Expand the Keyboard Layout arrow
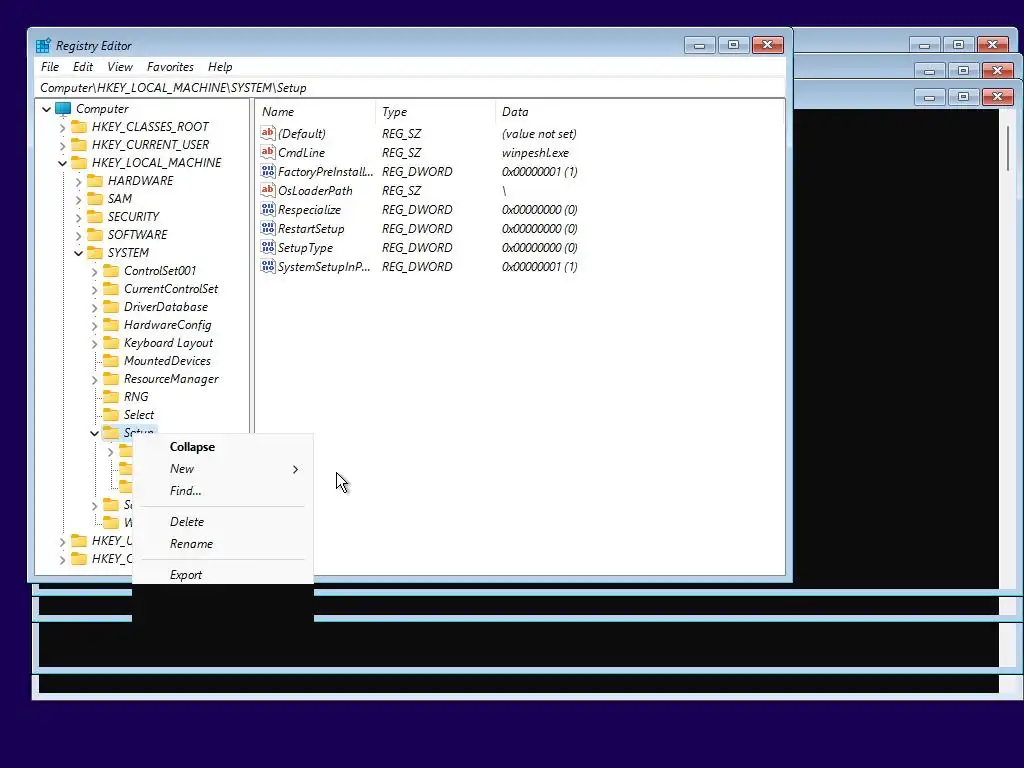 tap(95, 344)
